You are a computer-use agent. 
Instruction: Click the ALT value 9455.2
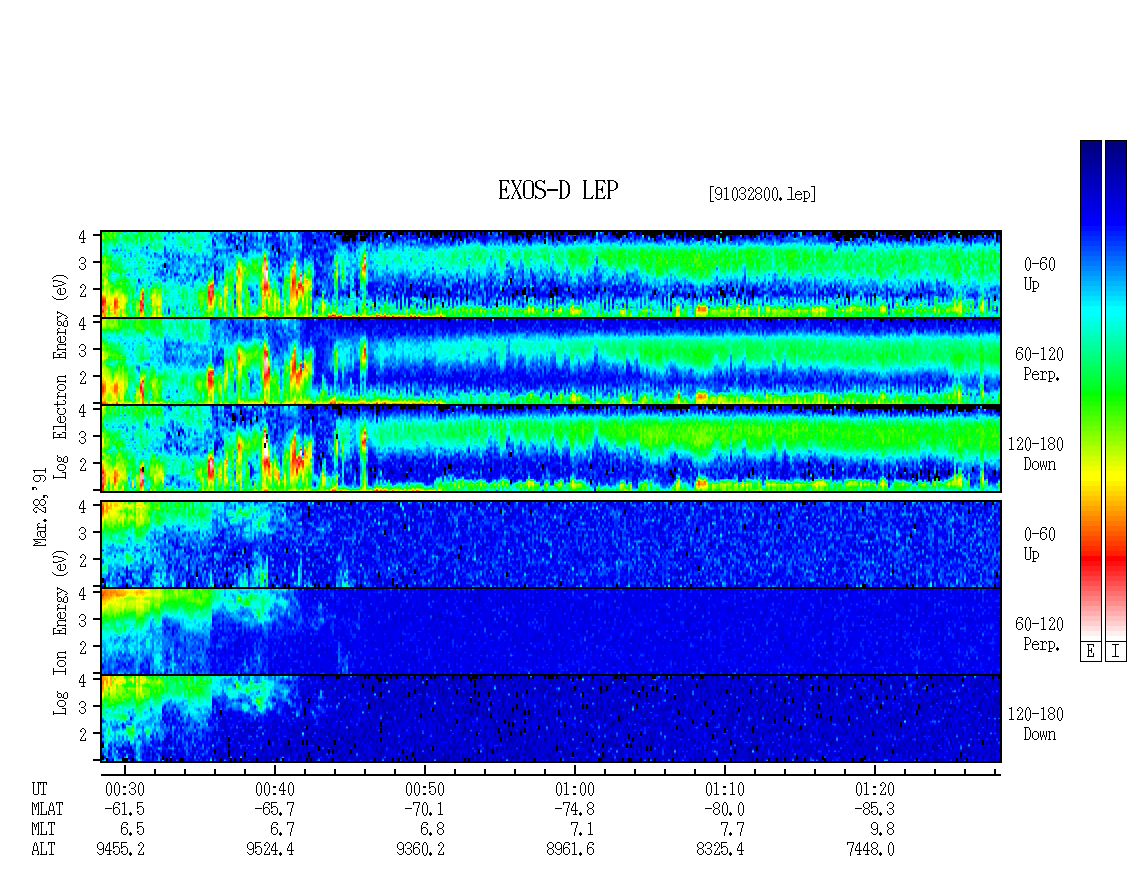[x=120, y=850]
